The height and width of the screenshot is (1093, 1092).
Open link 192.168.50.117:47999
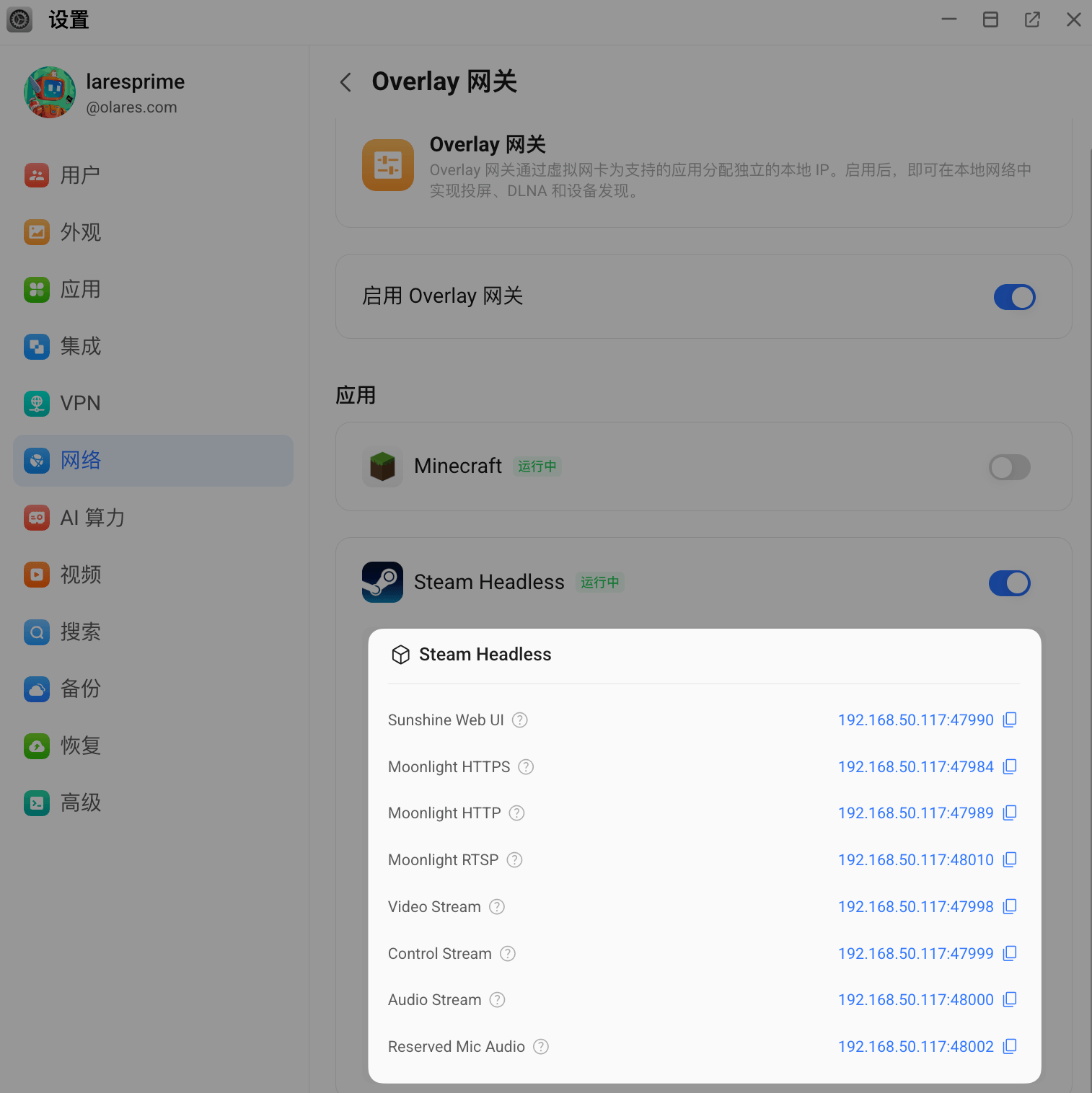pyautogui.click(x=916, y=954)
